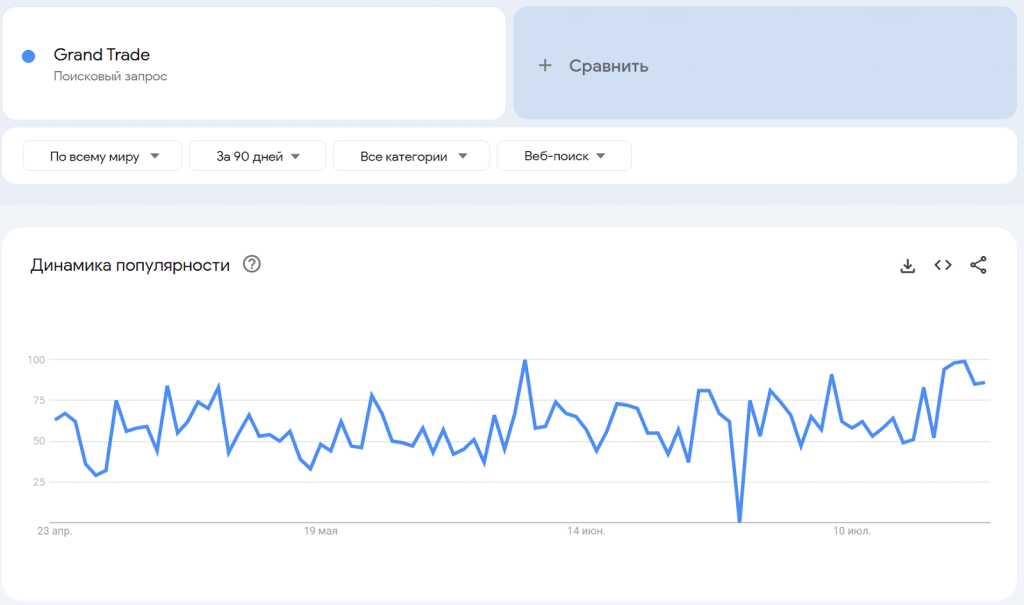The height and width of the screenshot is (605, 1024).
Task: Expand the Все категории dropdown
Action: (411, 156)
